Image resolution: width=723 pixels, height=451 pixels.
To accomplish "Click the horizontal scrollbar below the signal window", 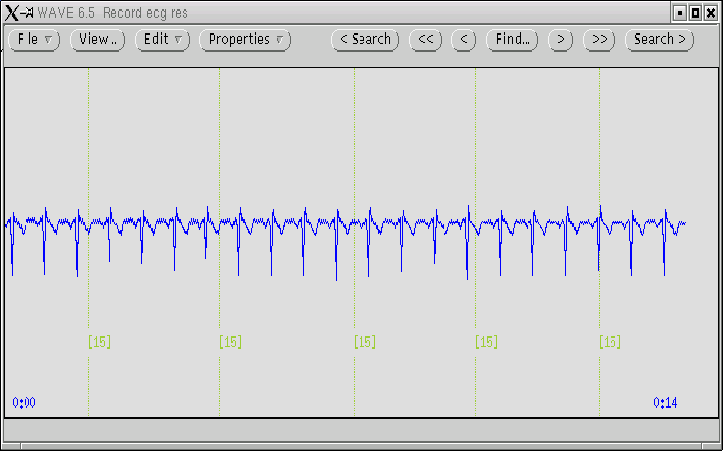I will click(362, 447).
